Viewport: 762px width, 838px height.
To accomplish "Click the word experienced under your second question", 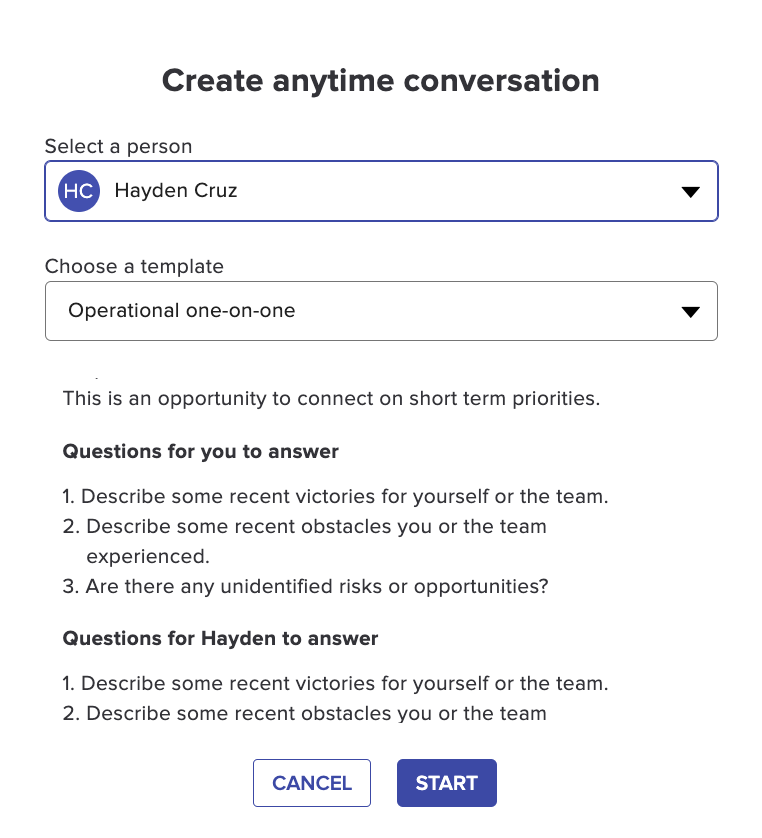I will click(x=148, y=557).
